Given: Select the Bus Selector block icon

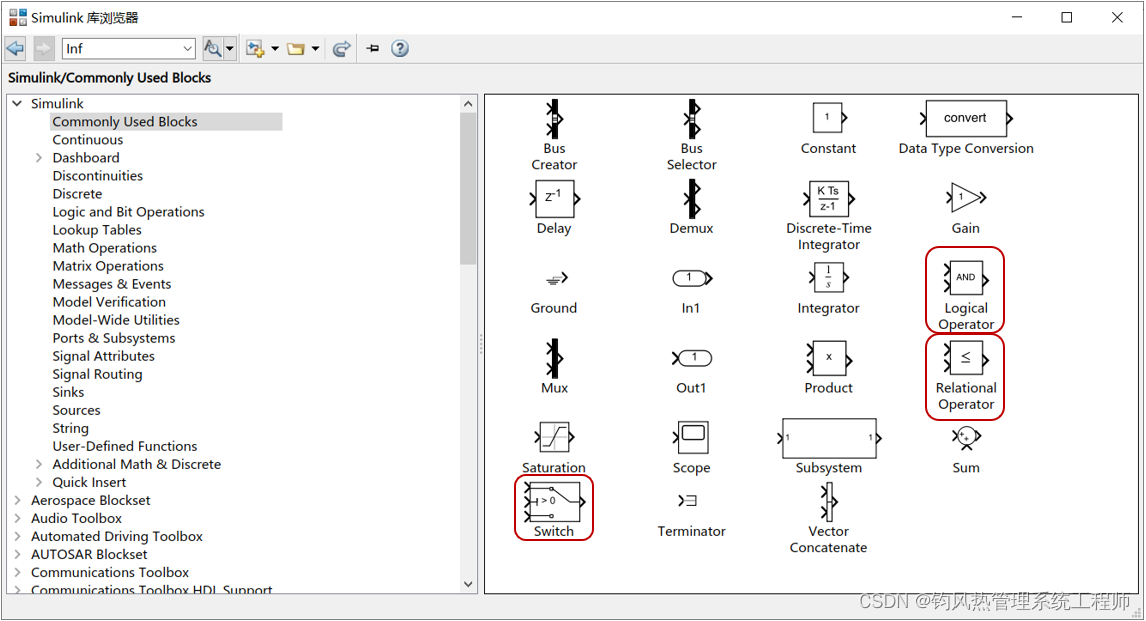Looking at the screenshot, I should pos(691,118).
